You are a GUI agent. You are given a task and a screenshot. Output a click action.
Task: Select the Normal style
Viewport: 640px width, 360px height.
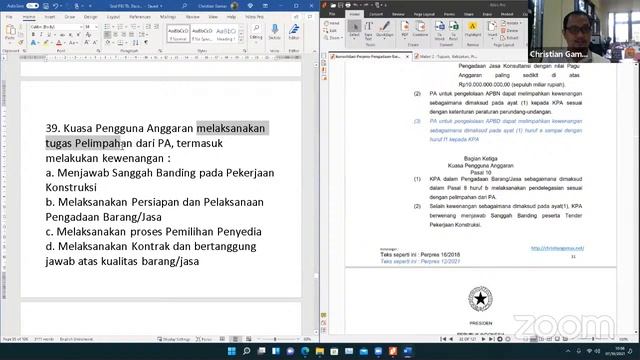click(x=178, y=33)
